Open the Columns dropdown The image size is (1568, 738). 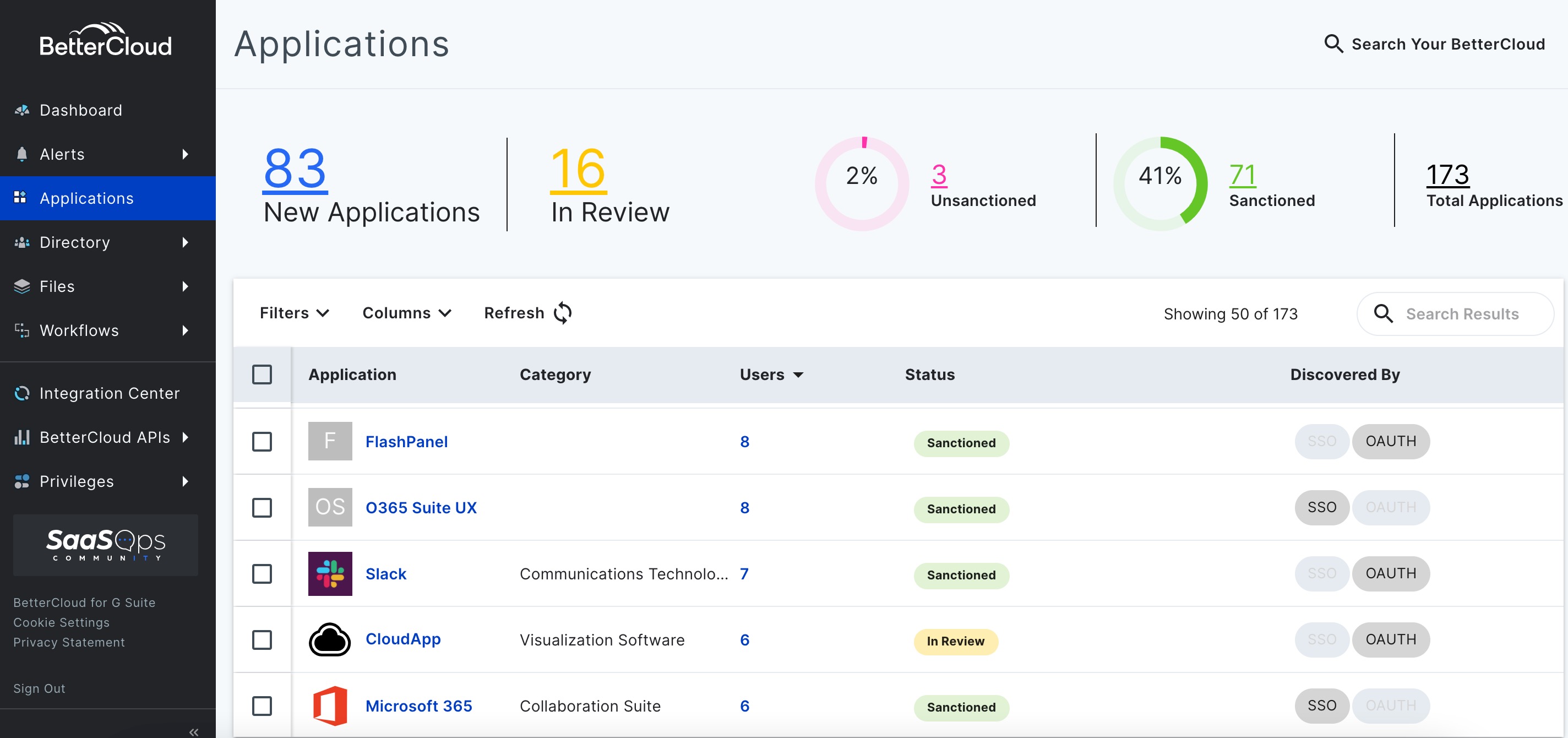(407, 313)
